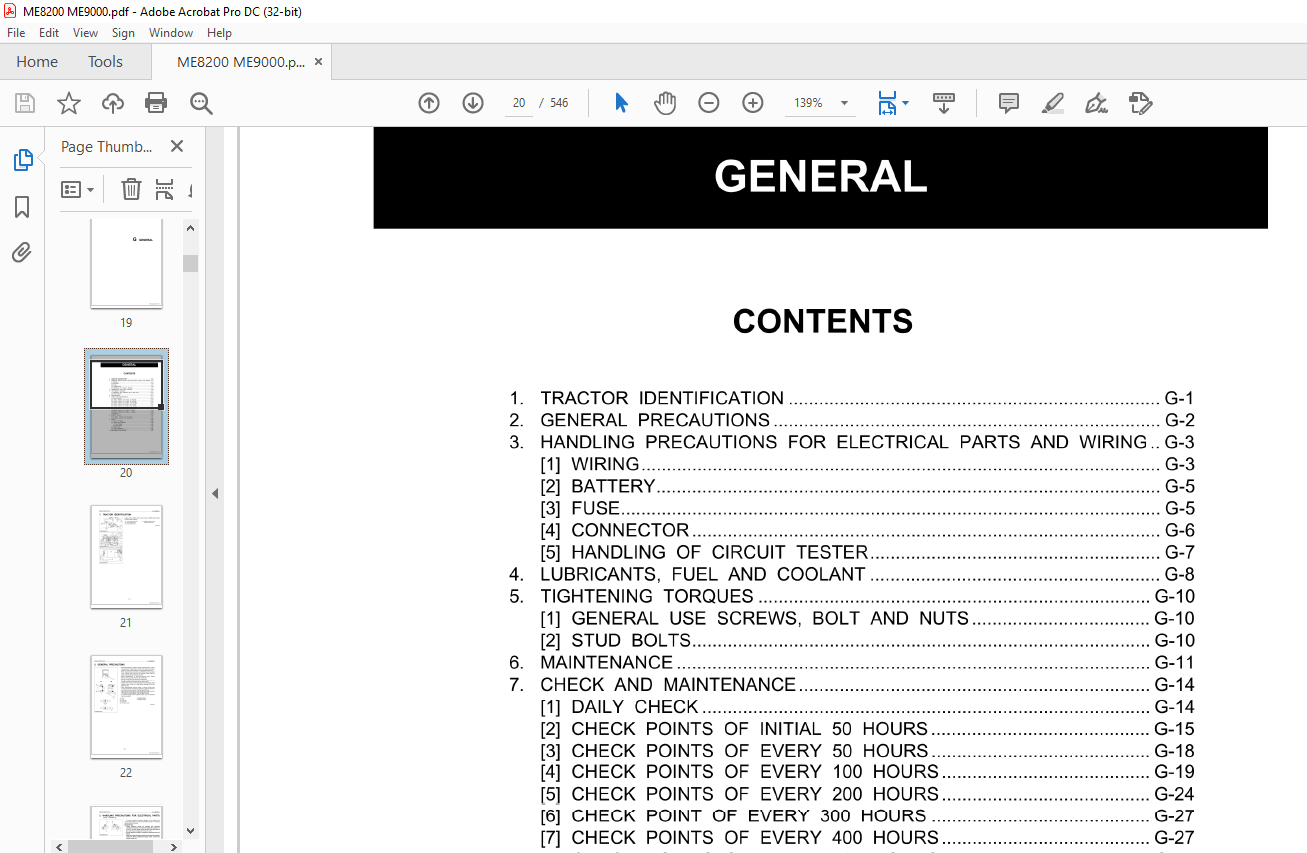Add a comment with speech bubble icon
Screen dimensions: 1307x853
pos(1009,103)
